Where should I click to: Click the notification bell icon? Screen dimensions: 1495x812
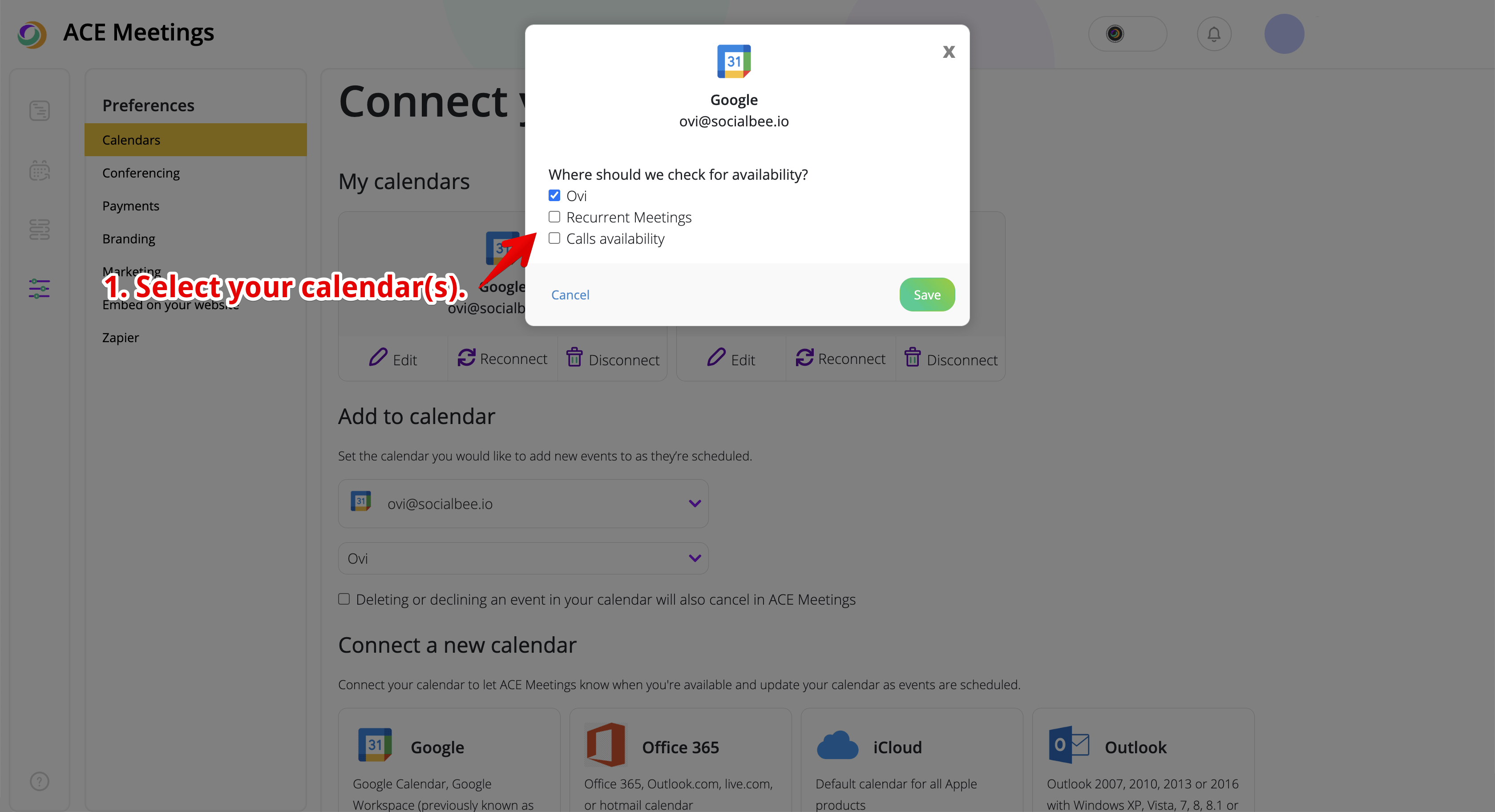[x=1213, y=34]
